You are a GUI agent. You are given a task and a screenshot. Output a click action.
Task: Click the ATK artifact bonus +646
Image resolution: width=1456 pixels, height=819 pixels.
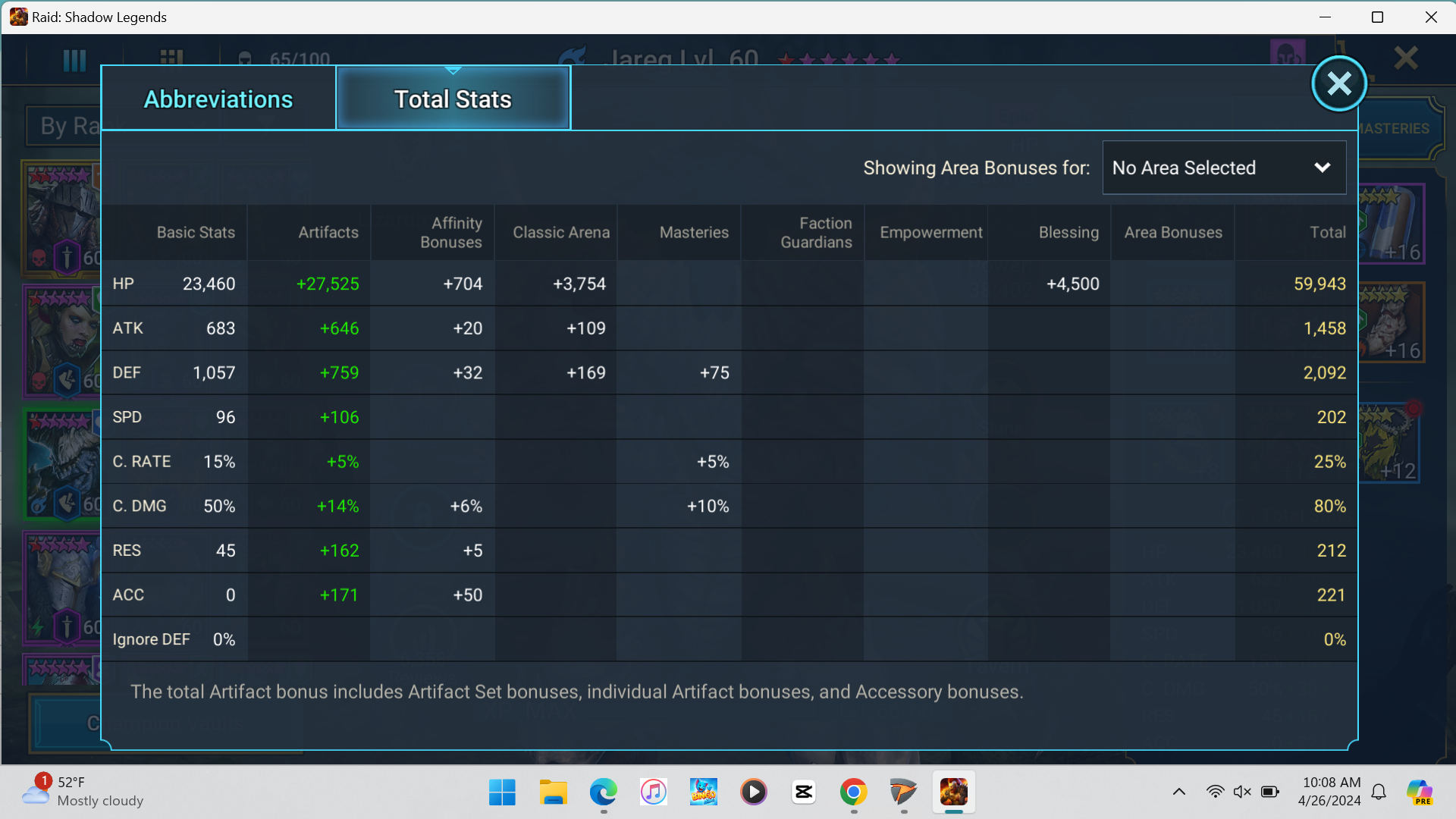pyautogui.click(x=339, y=328)
